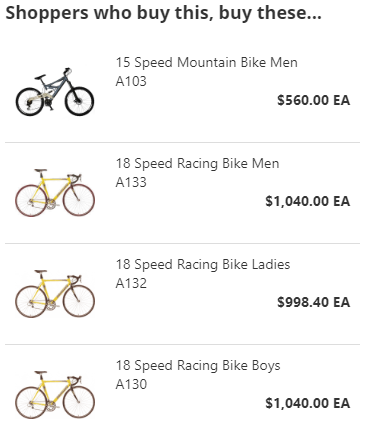Click the $998.40 EA price

pos(313,302)
